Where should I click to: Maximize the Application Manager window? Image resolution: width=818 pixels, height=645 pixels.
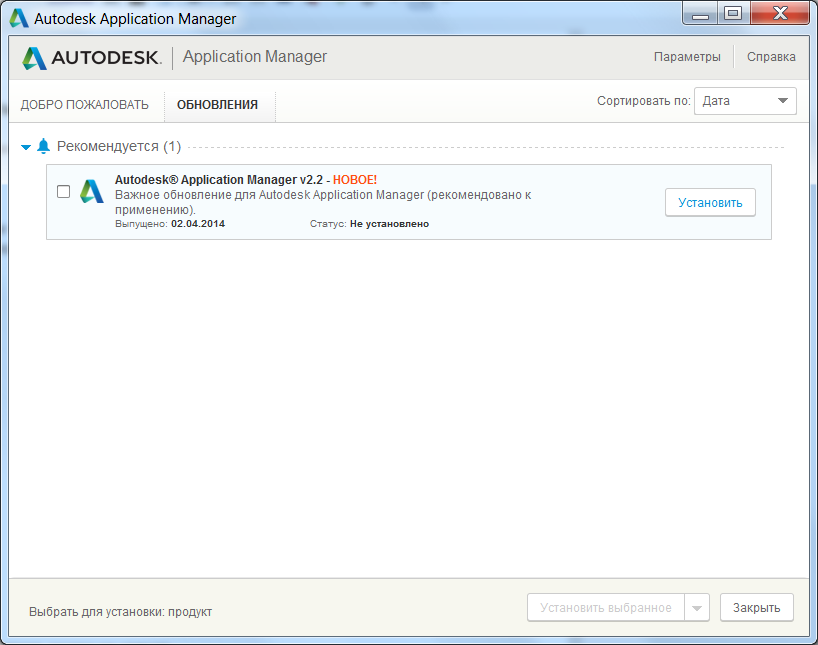(733, 14)
